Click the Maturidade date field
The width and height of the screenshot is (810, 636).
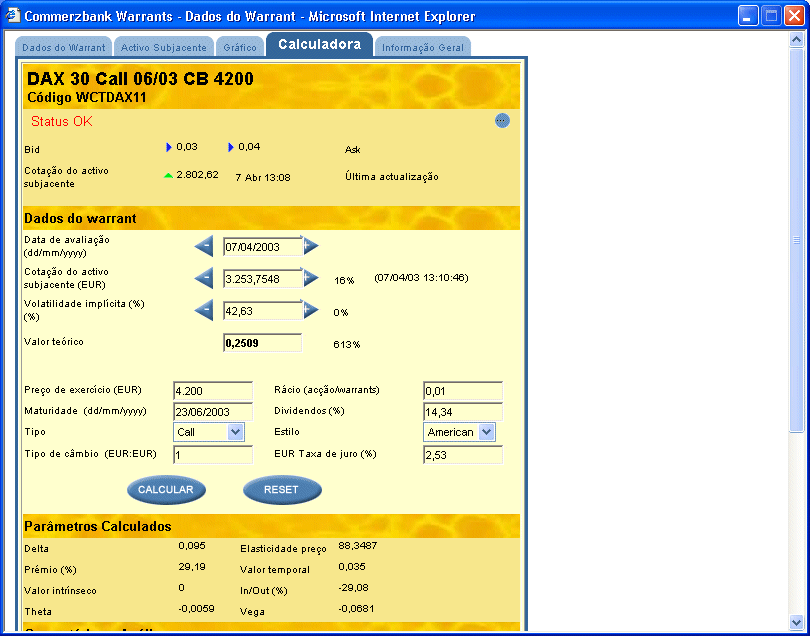pos(213,412)
